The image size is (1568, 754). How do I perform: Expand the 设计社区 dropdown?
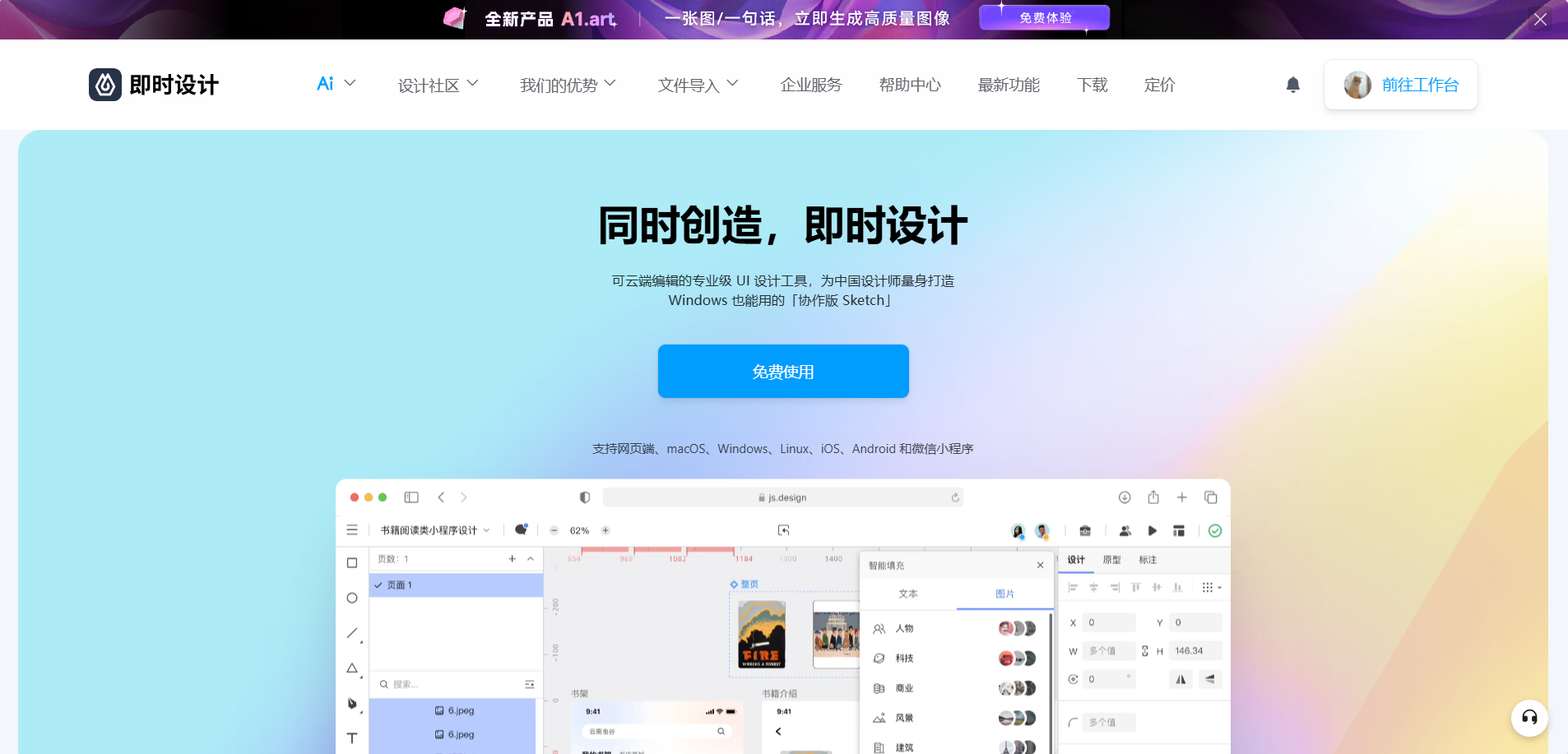[x=438, y=85]
